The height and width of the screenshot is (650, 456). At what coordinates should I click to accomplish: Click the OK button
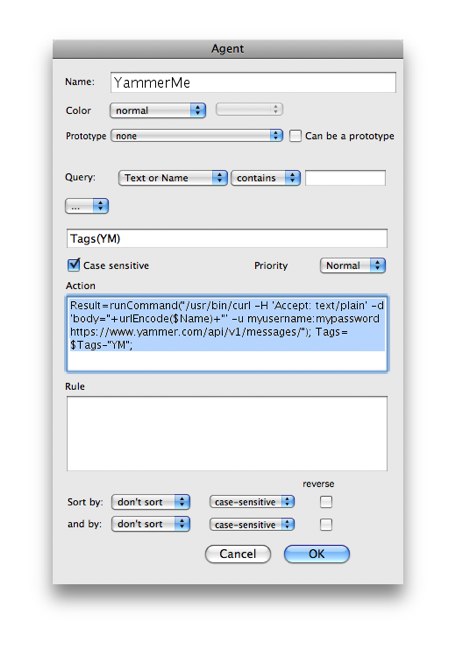[x=317, y=554]
